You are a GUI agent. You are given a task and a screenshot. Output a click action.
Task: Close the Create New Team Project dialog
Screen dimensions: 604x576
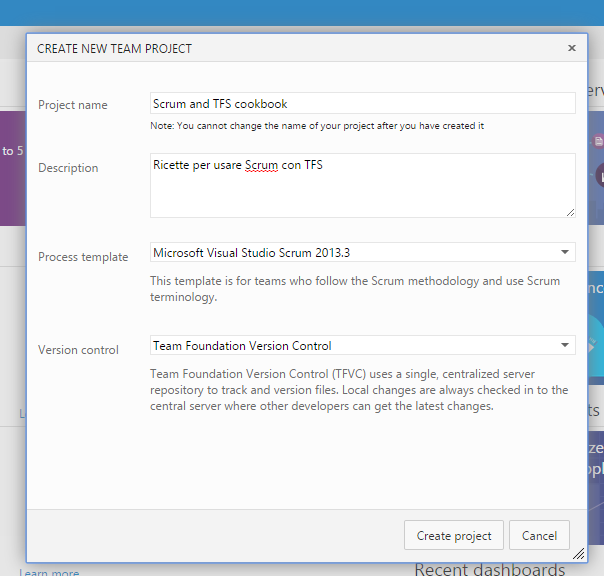click(x=572, y=48)
